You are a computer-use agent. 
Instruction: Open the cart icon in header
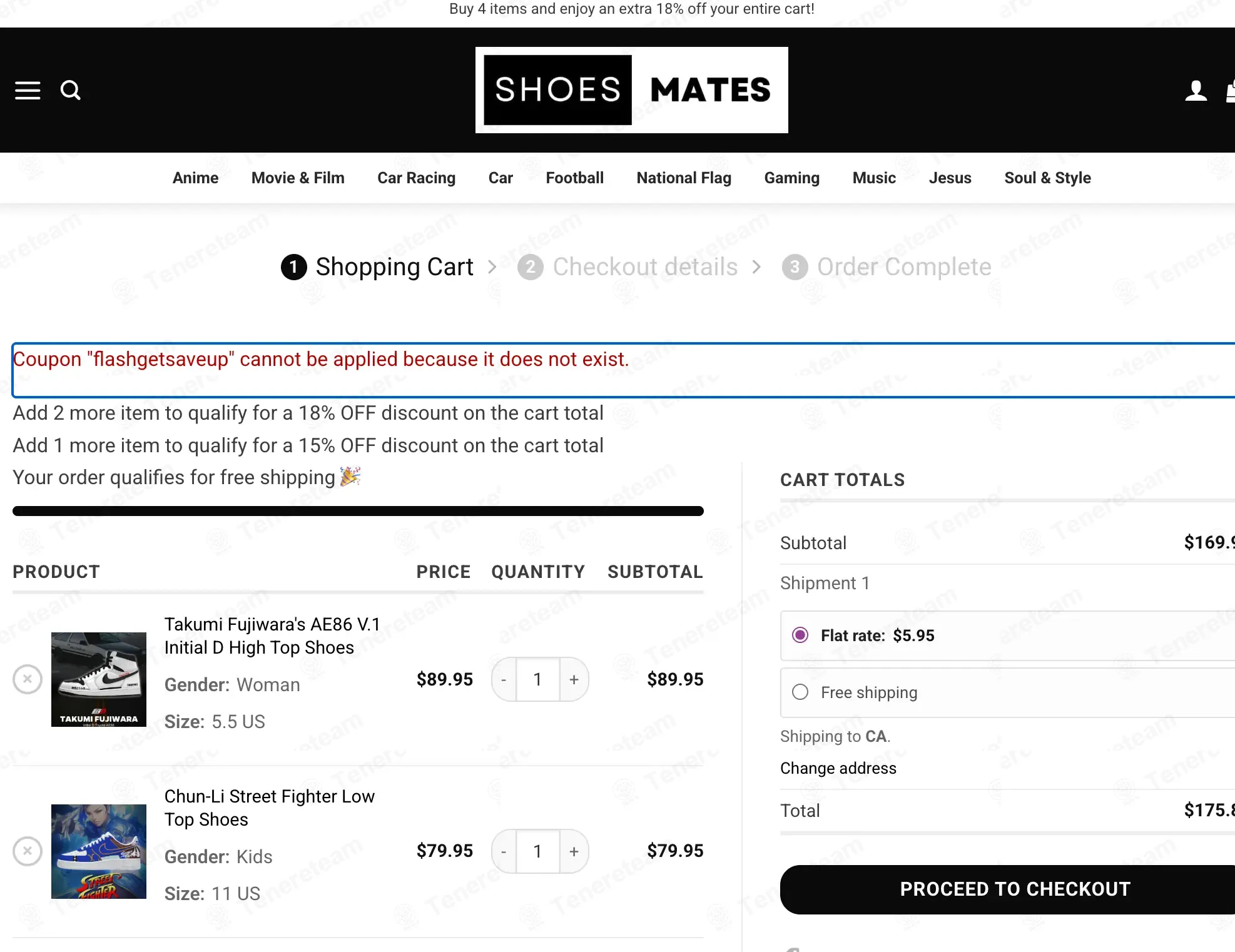pyautogui.click(x=1230, y=91)
